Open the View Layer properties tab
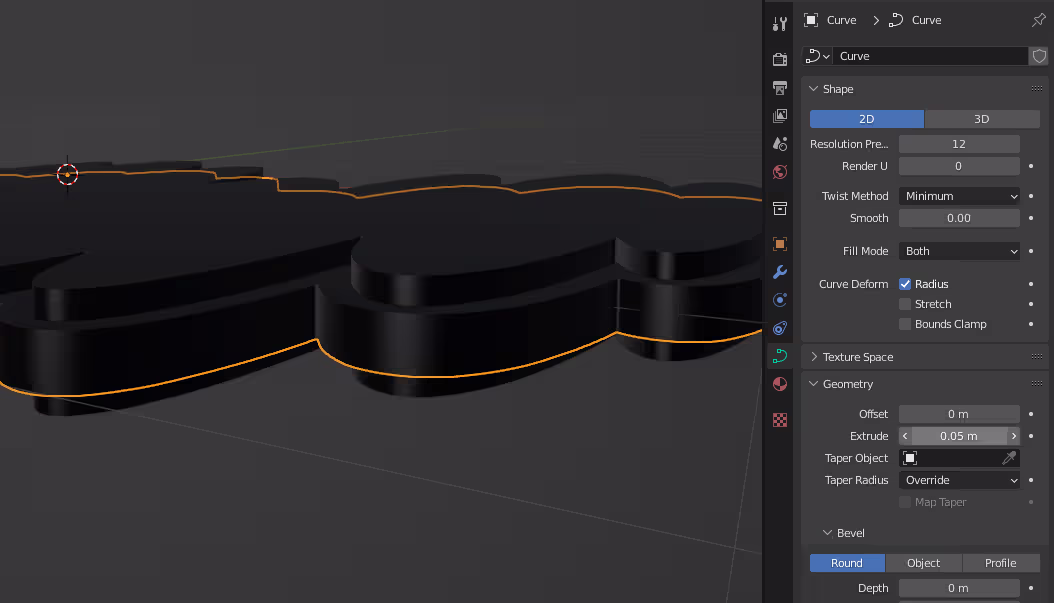Screen dimensions: 1054x603 pyautogui.click(x=780, y=117)
